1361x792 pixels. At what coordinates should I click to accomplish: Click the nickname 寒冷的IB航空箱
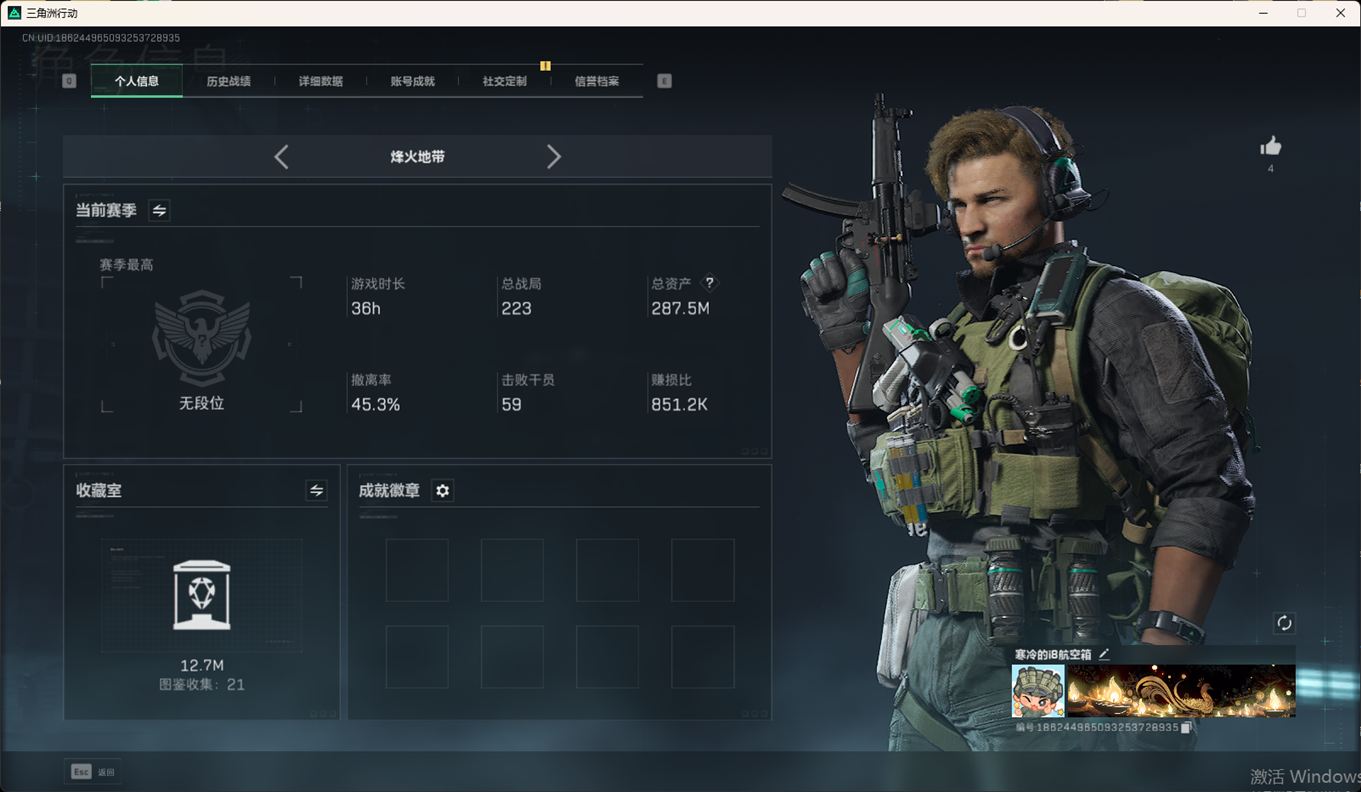pos(1053,654)
